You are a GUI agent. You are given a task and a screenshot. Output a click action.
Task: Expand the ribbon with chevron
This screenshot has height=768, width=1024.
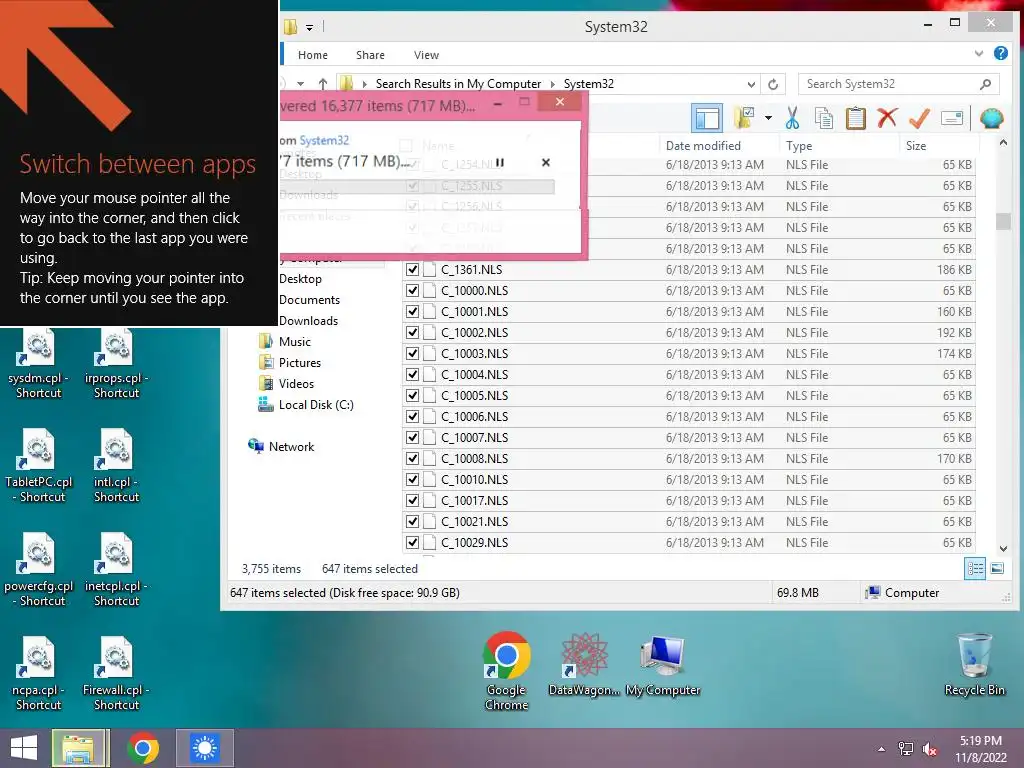pos(978,54)
